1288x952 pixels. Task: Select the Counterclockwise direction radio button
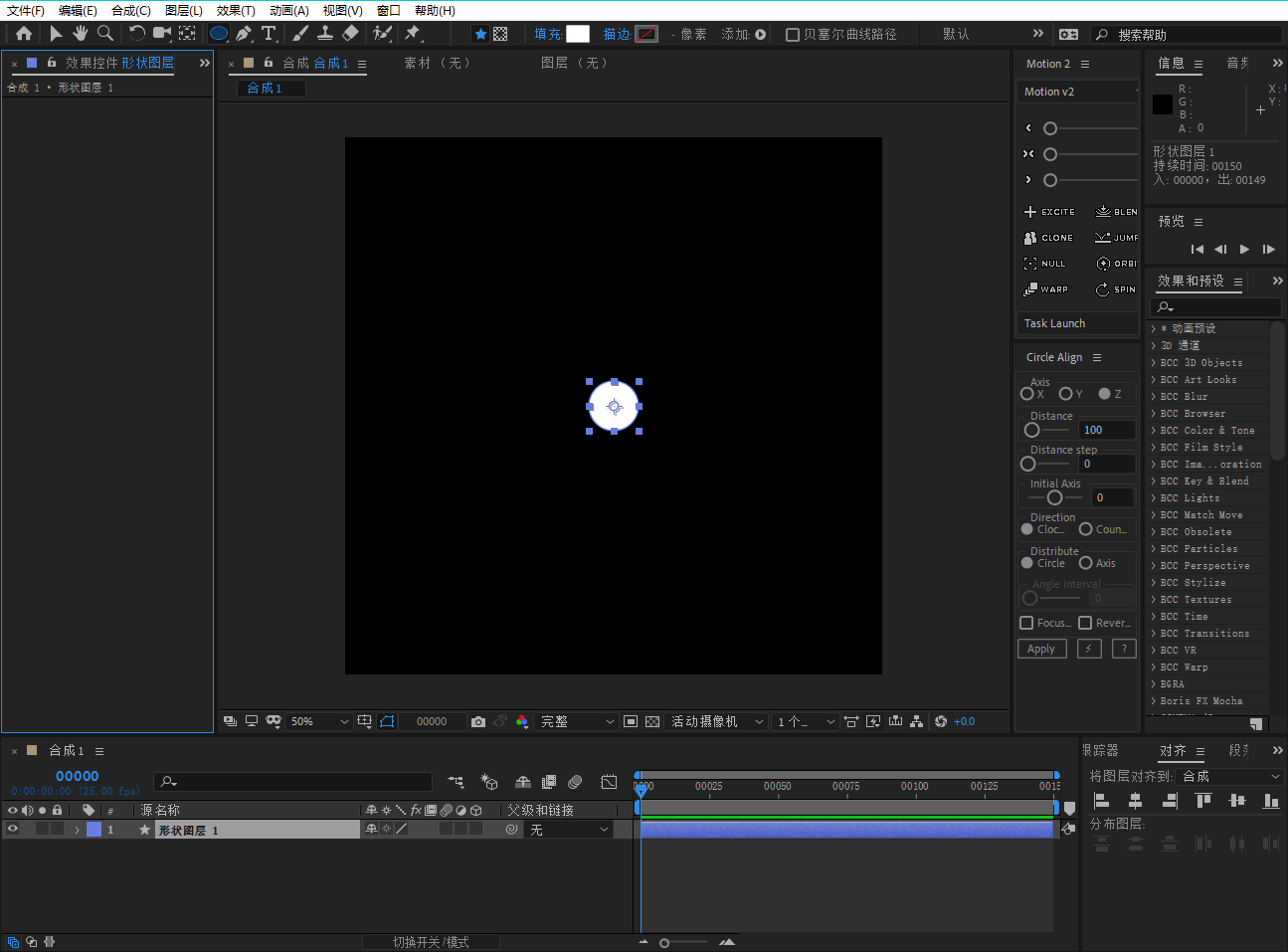1086,529
